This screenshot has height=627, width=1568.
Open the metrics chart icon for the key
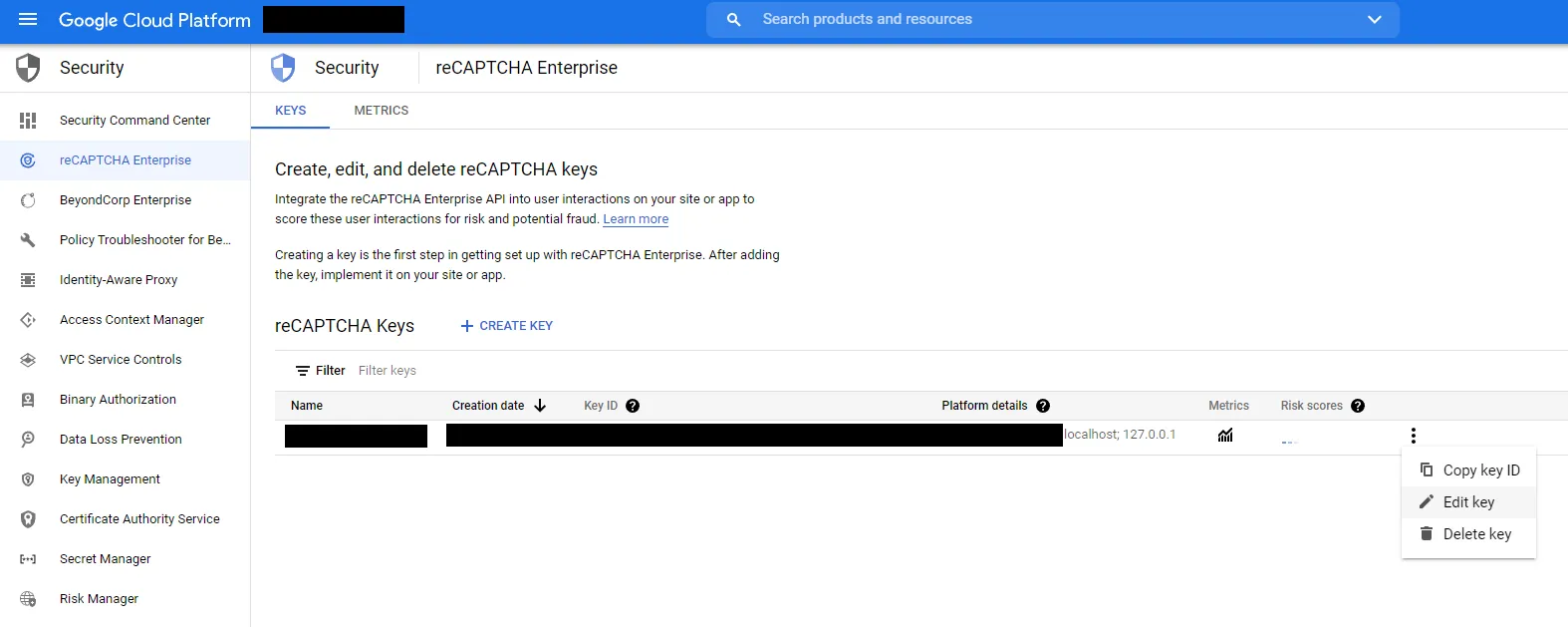point(1225,435)
